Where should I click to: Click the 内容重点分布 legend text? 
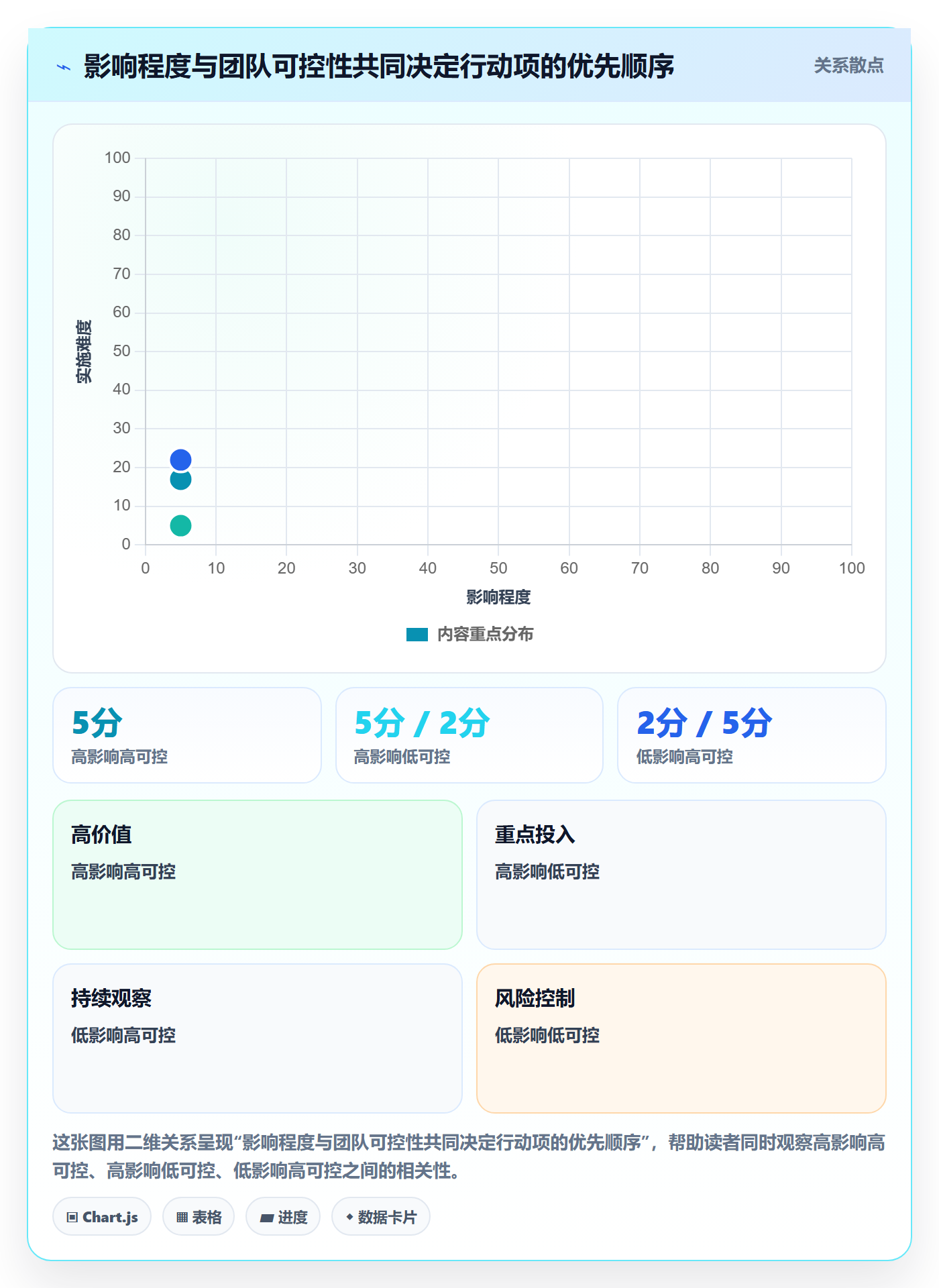point(485,635)
